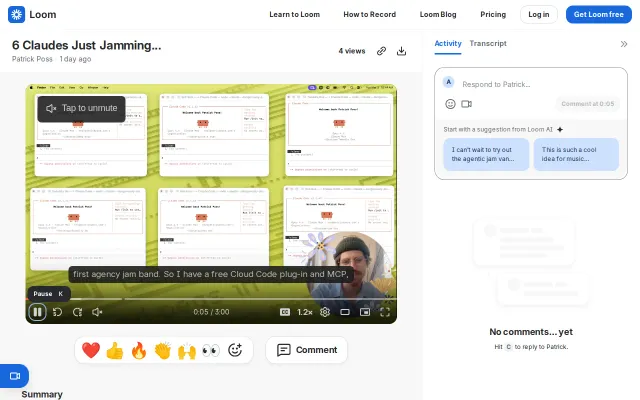This screenshot has width=640, height=400.
Task: Click the Summary heading
Action: (x=42, y=394)
